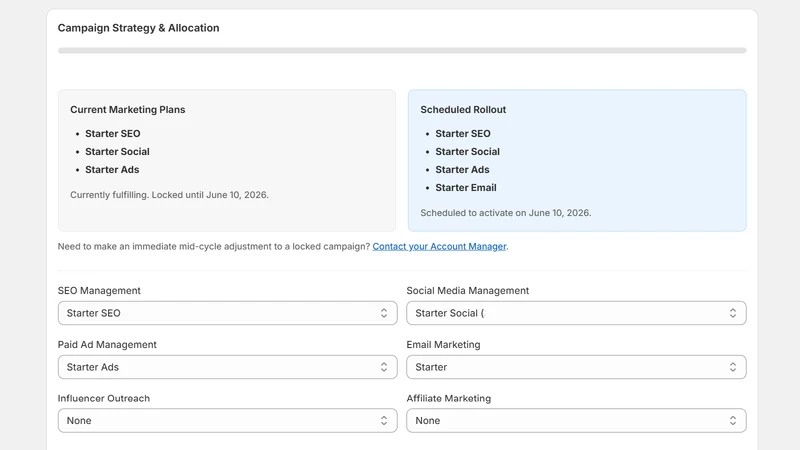Click Starter SEO in Current Marketing Plans
This screenshot has height=450, width=800.
[113, 134]
